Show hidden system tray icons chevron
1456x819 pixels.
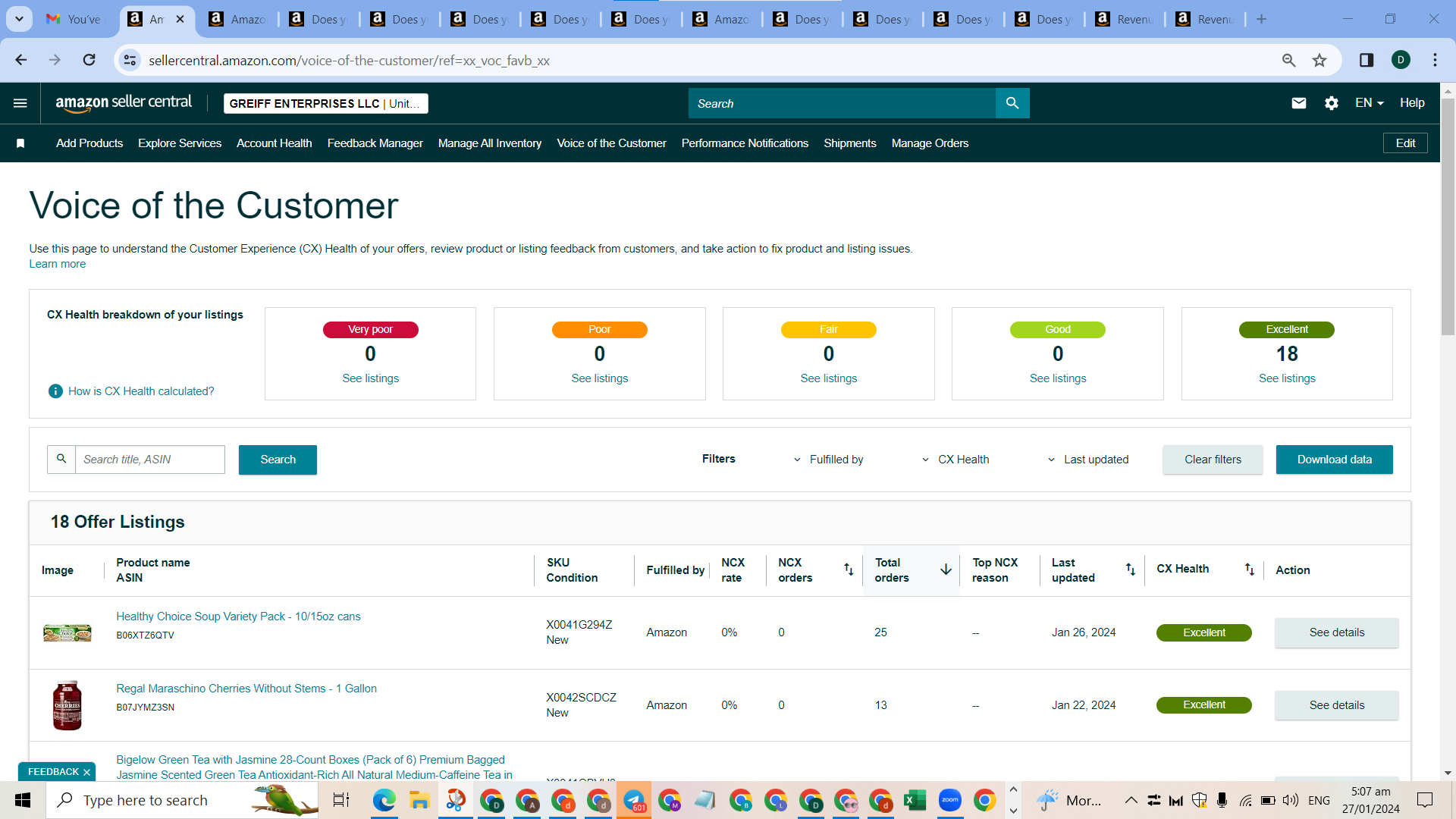[1131, 800]
